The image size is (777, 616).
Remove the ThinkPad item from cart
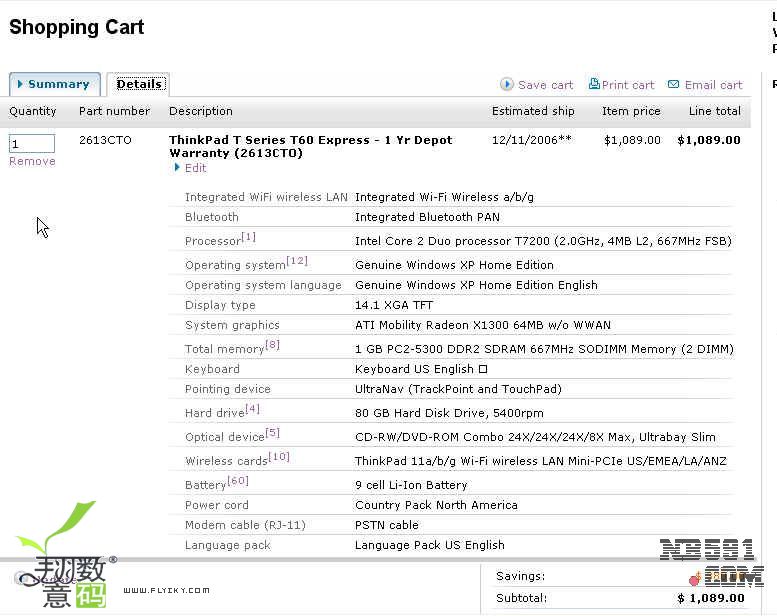[x=32, y=162]
